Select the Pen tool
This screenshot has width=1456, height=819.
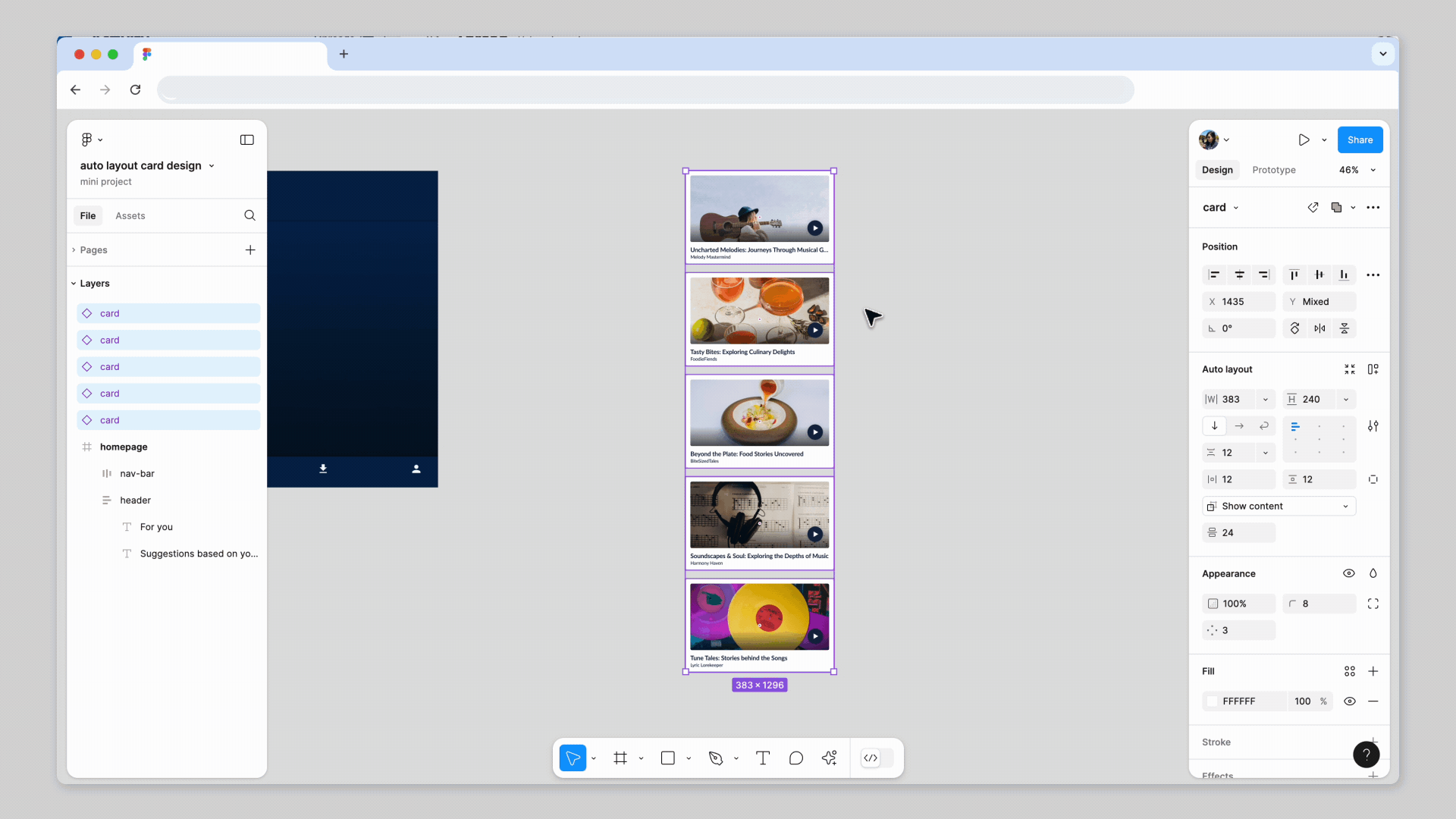pyautogui.click(x=715, y=758)
